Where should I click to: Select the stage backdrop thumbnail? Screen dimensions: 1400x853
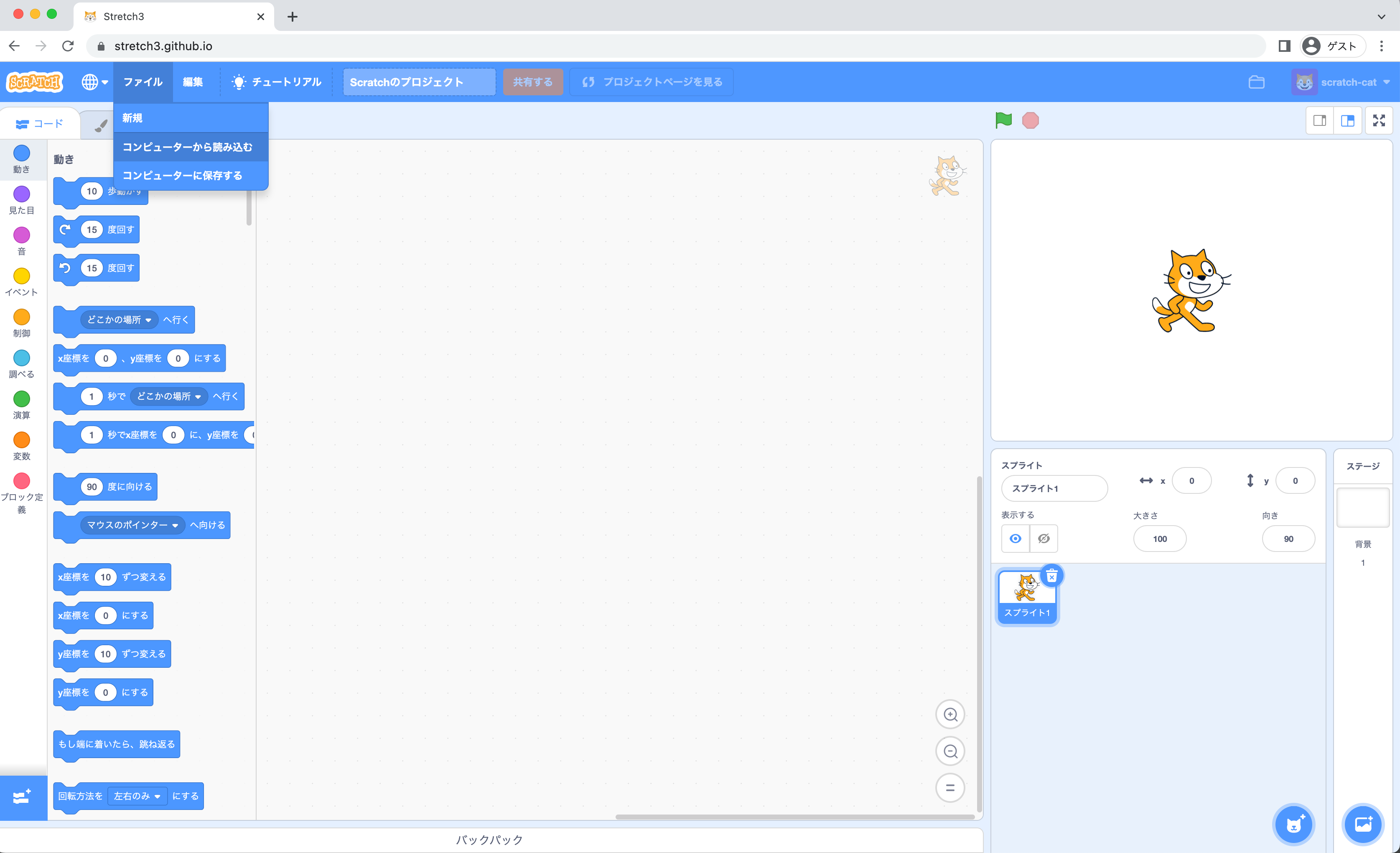[1362, 507]
